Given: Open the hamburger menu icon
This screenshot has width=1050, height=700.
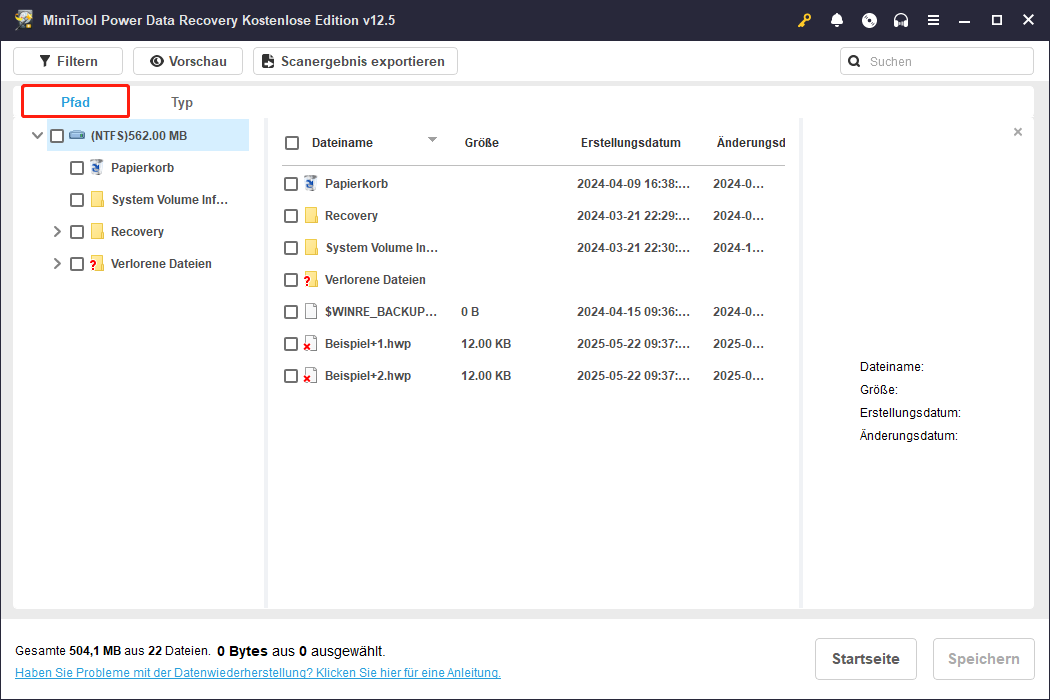Looking at the screenshot, I should pyautogui.click(x=933, y=20).
